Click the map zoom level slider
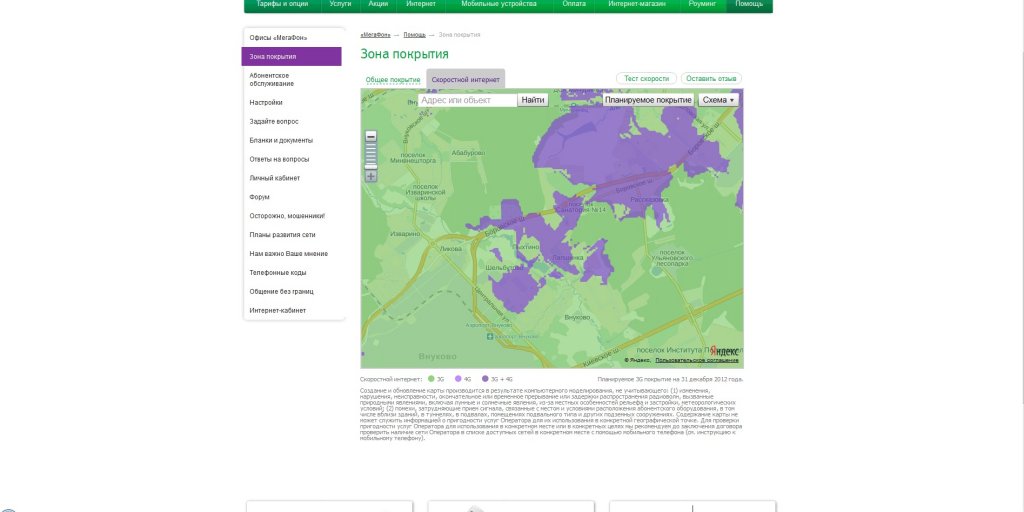1024x512 pixels. point(370,156)
